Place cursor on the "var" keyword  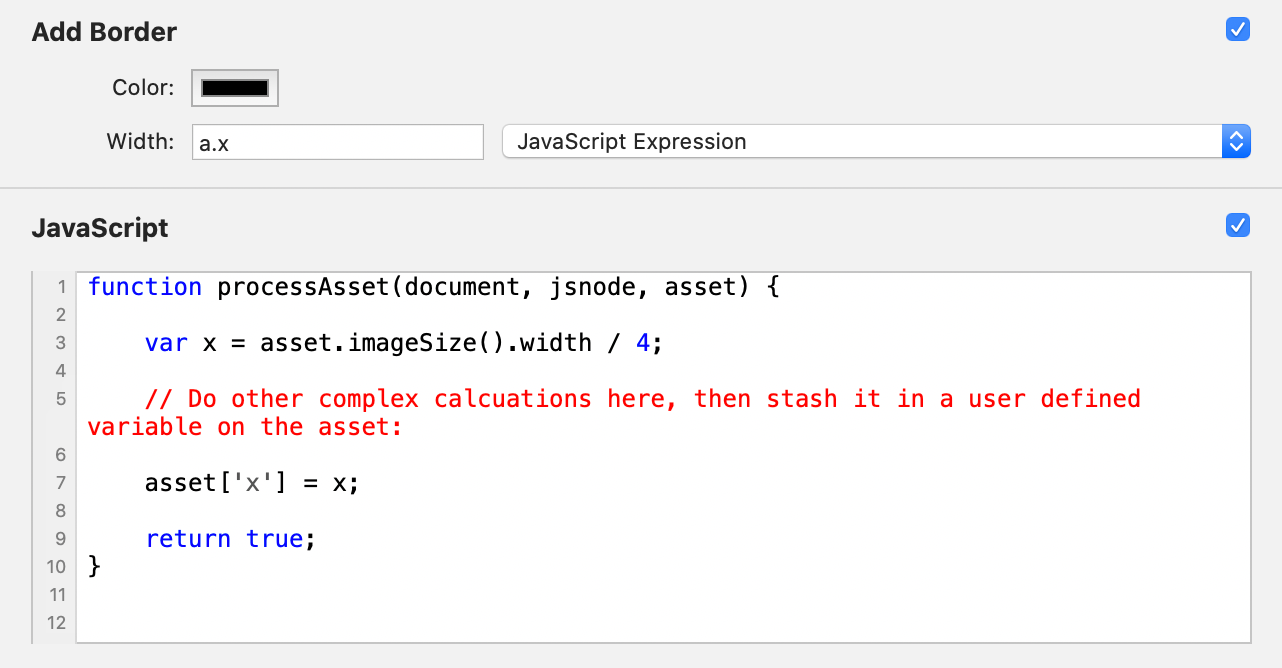(x=166, y=343)
